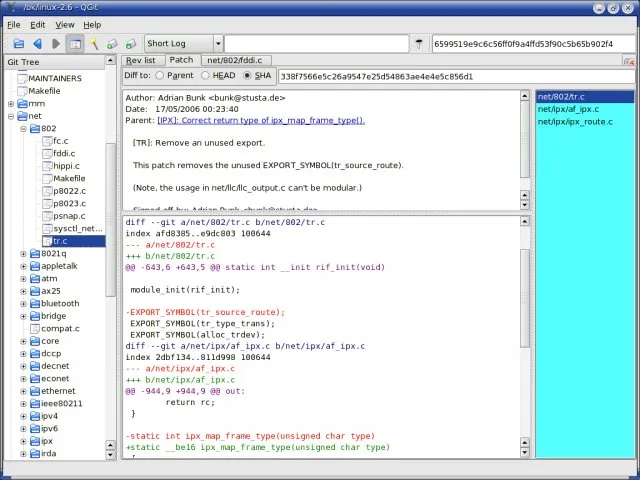640x480 pixels.
Task: Close the current tab with red icon
Action: [629, 61]
